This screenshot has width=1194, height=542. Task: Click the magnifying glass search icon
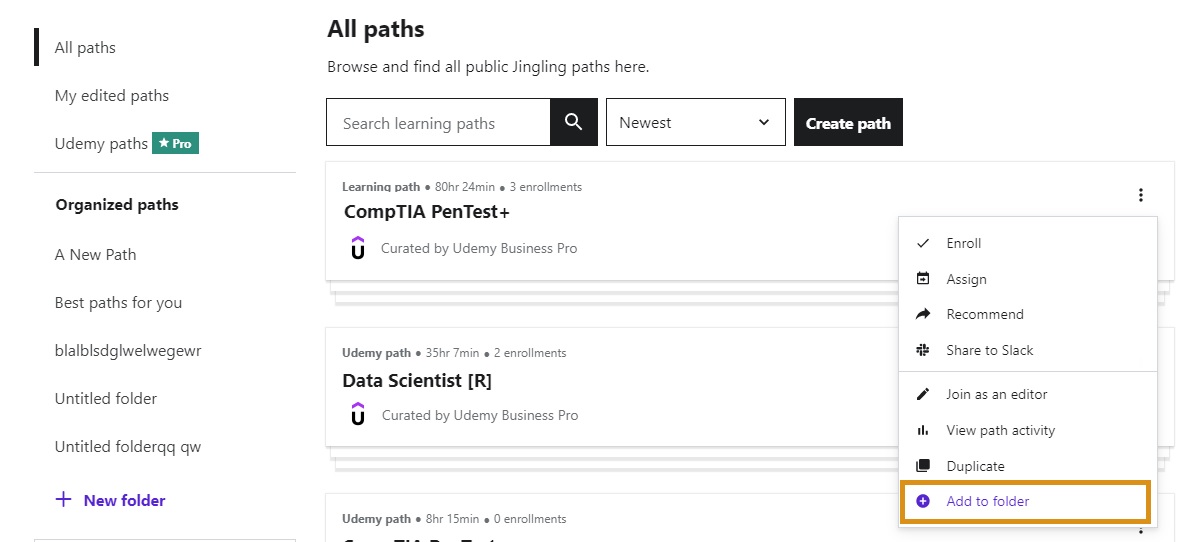click(x=573, y=122)
